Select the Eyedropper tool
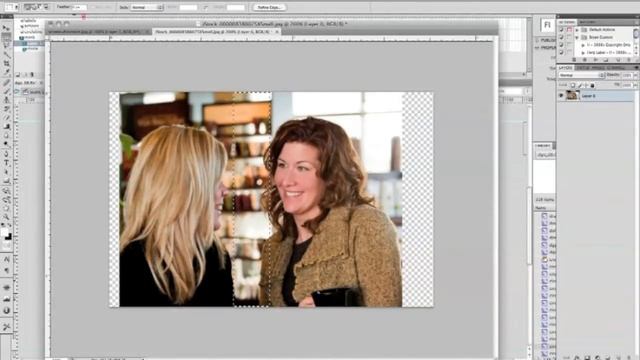The height and width of the screenshot is (360, 640). point(6,73)
